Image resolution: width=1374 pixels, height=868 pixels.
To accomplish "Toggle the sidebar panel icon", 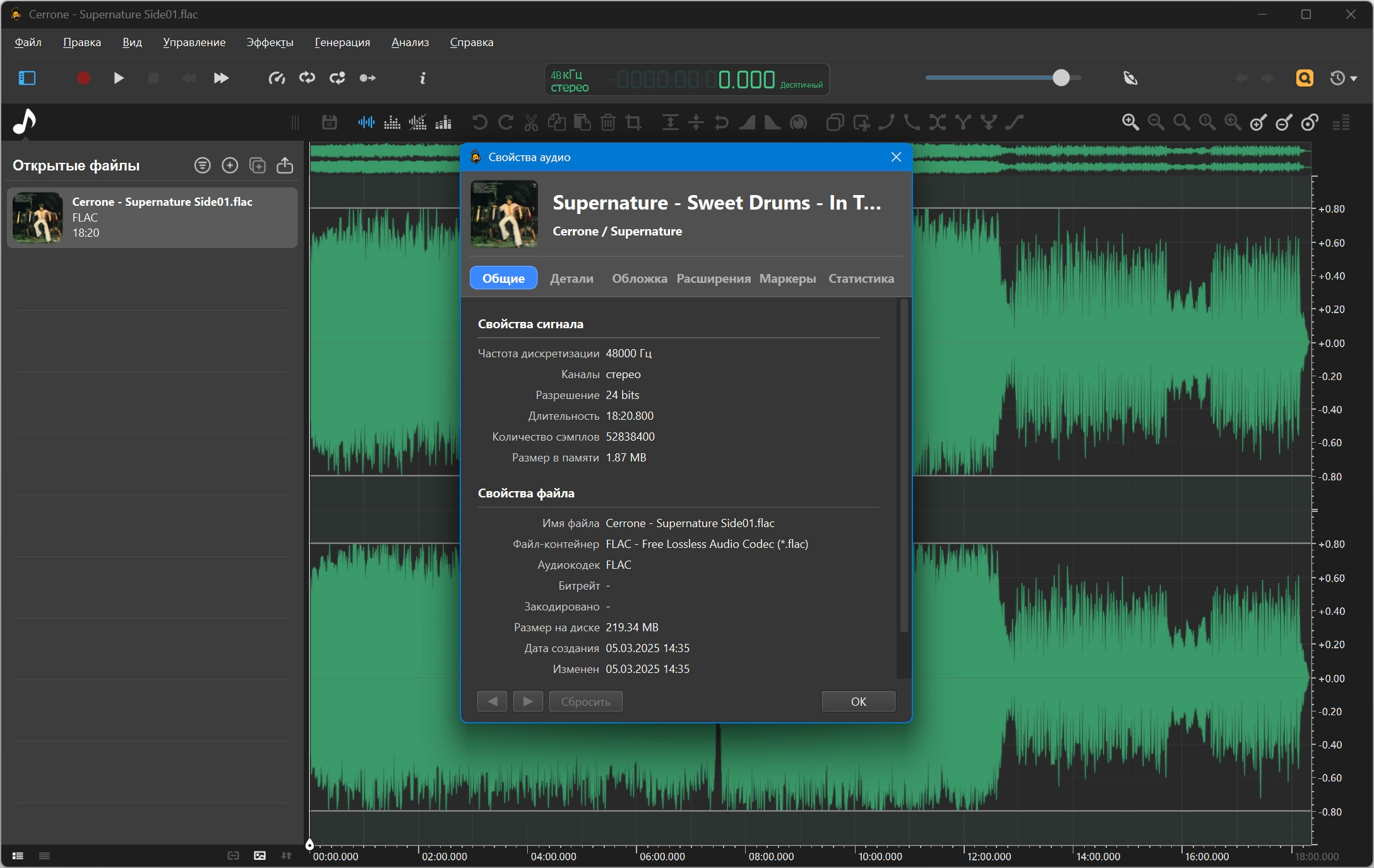I will click(x=27, y=78).
